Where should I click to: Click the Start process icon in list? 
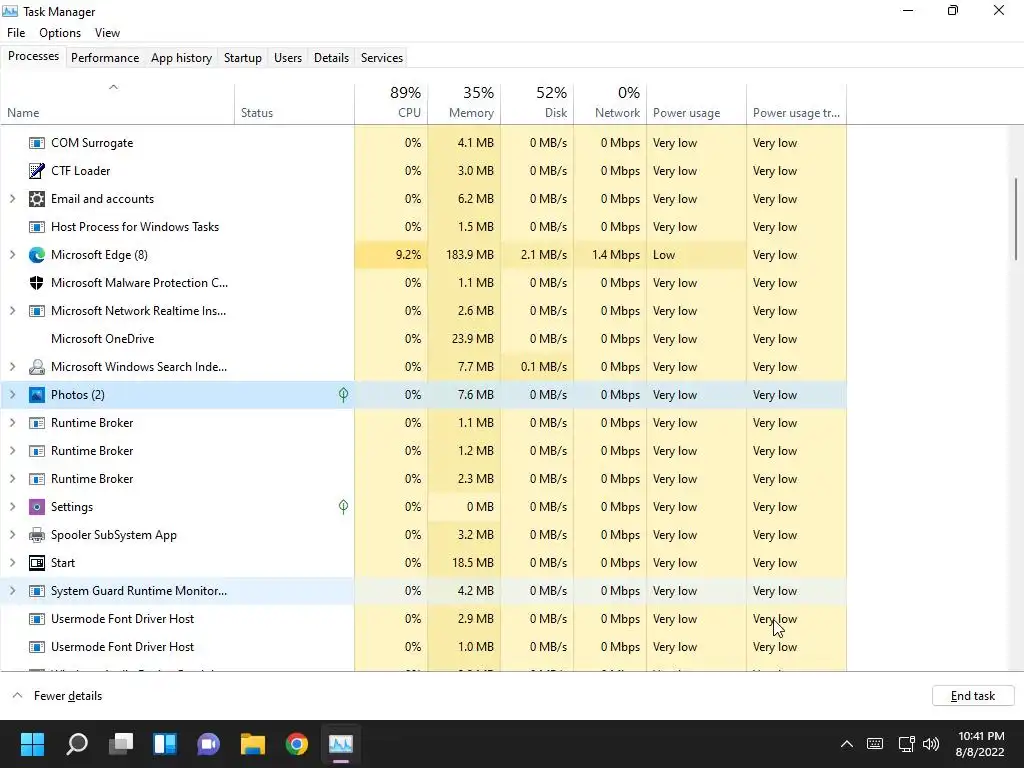pos(37,563)
